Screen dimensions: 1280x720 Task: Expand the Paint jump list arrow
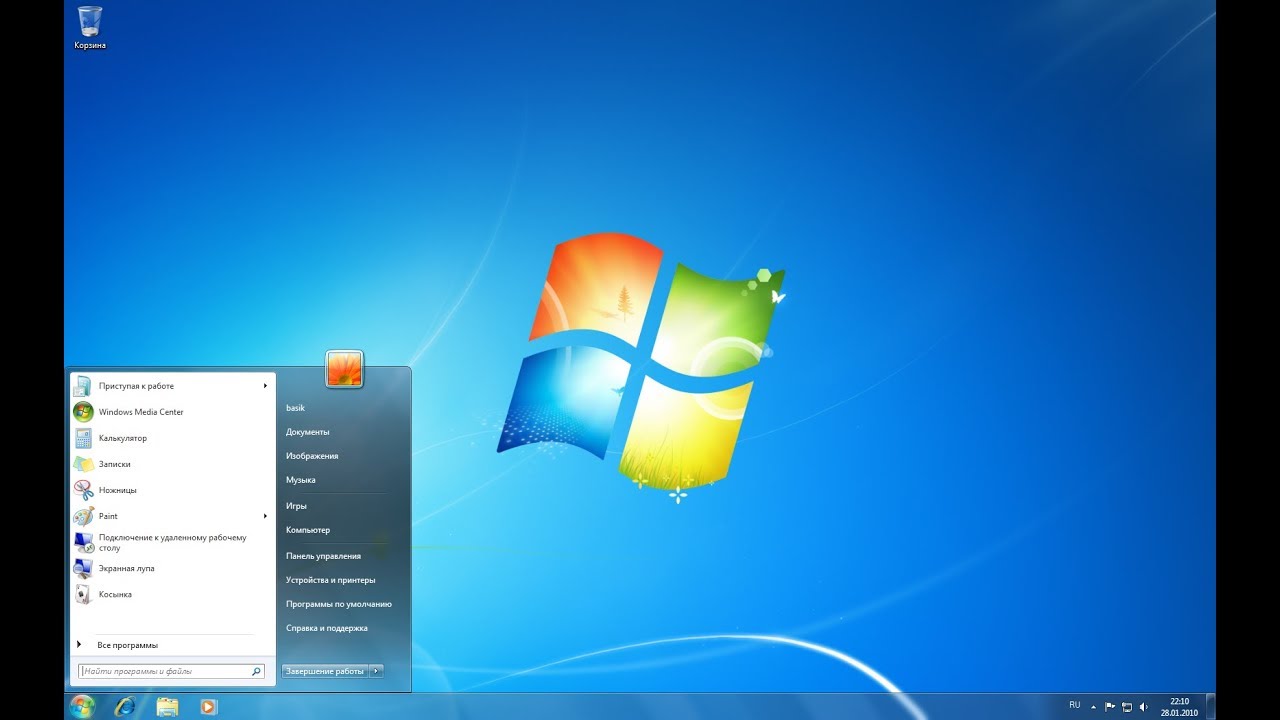pyautogui.click(x=266, y=516)
